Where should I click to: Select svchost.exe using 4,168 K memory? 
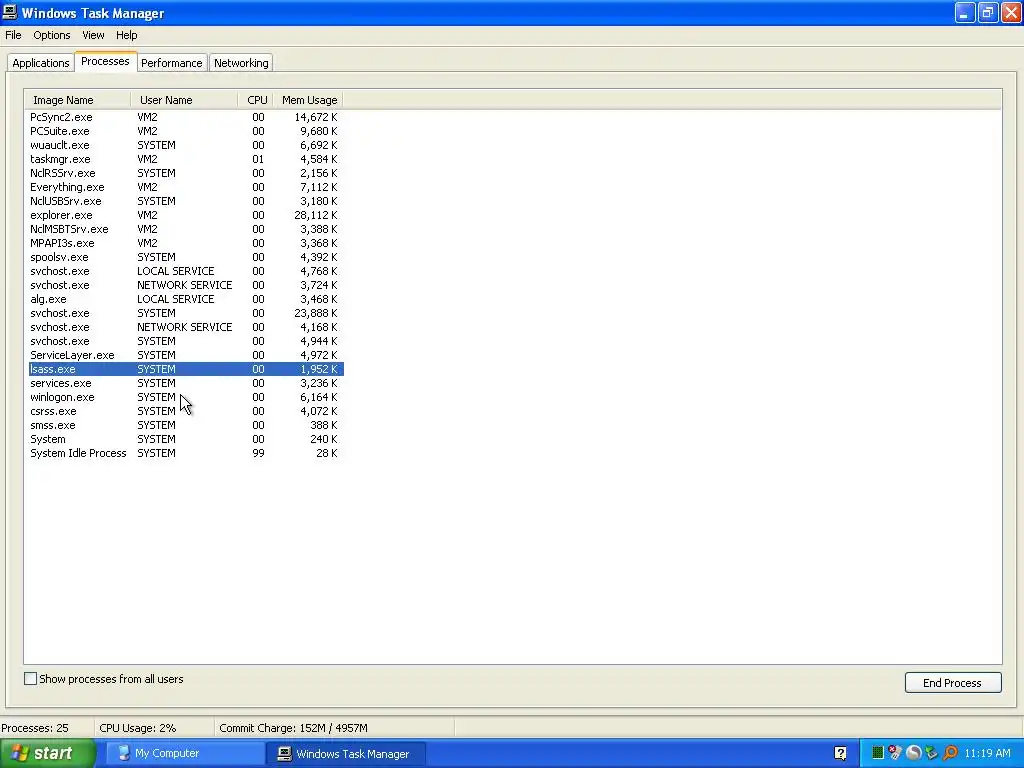(x=186, y=327)
